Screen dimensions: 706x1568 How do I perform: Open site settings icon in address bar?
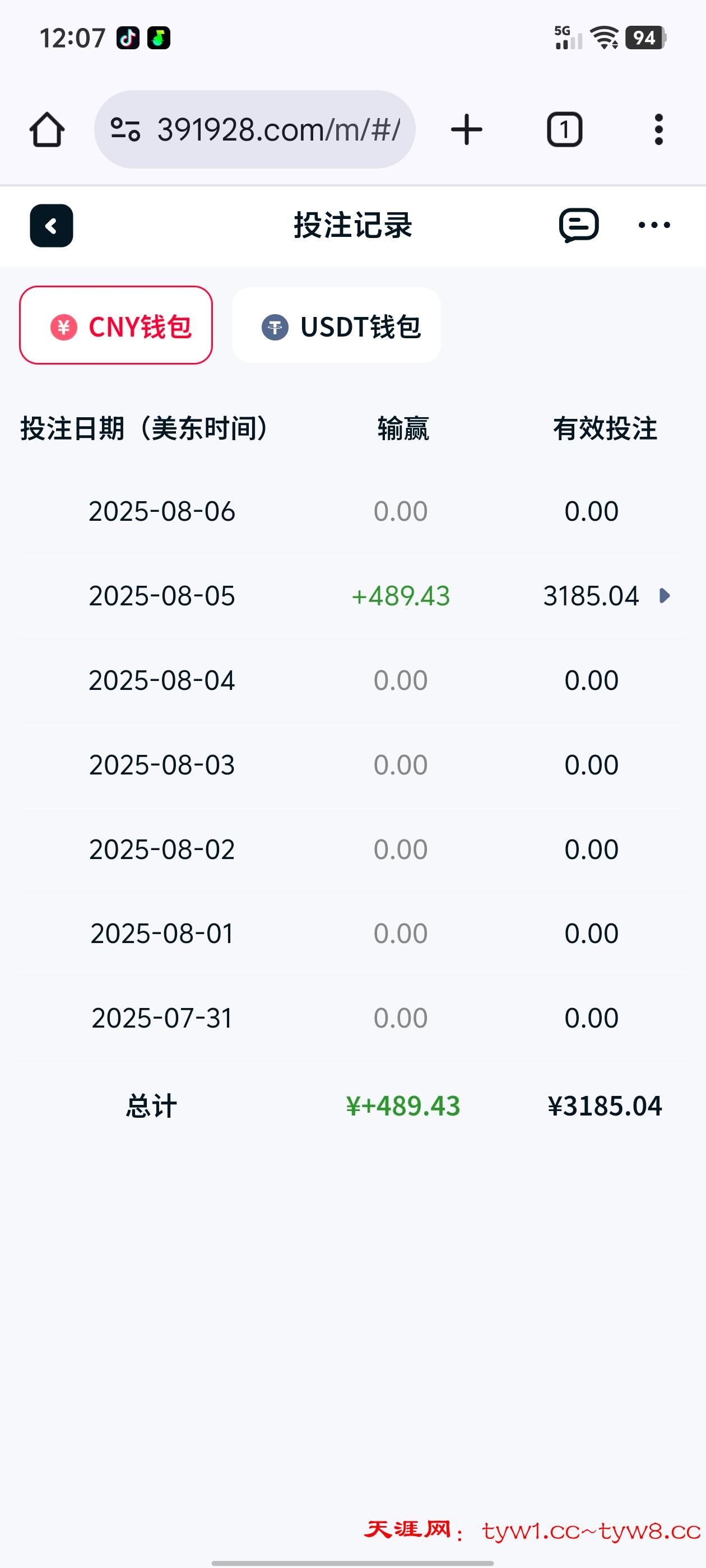click(x=126, y=130)
